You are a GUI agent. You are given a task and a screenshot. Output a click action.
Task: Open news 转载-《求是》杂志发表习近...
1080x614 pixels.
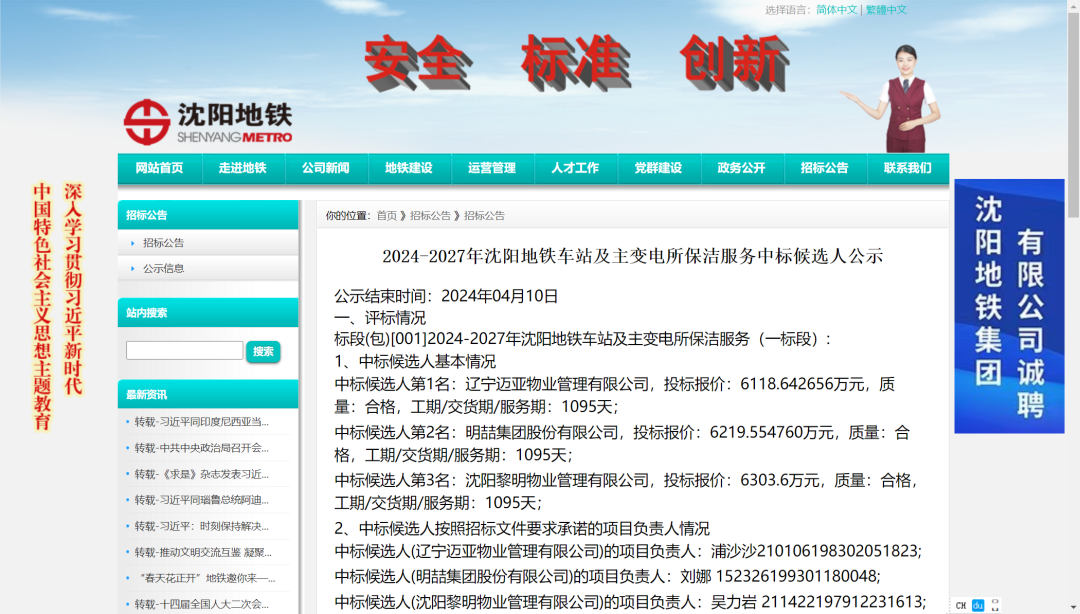201,474
